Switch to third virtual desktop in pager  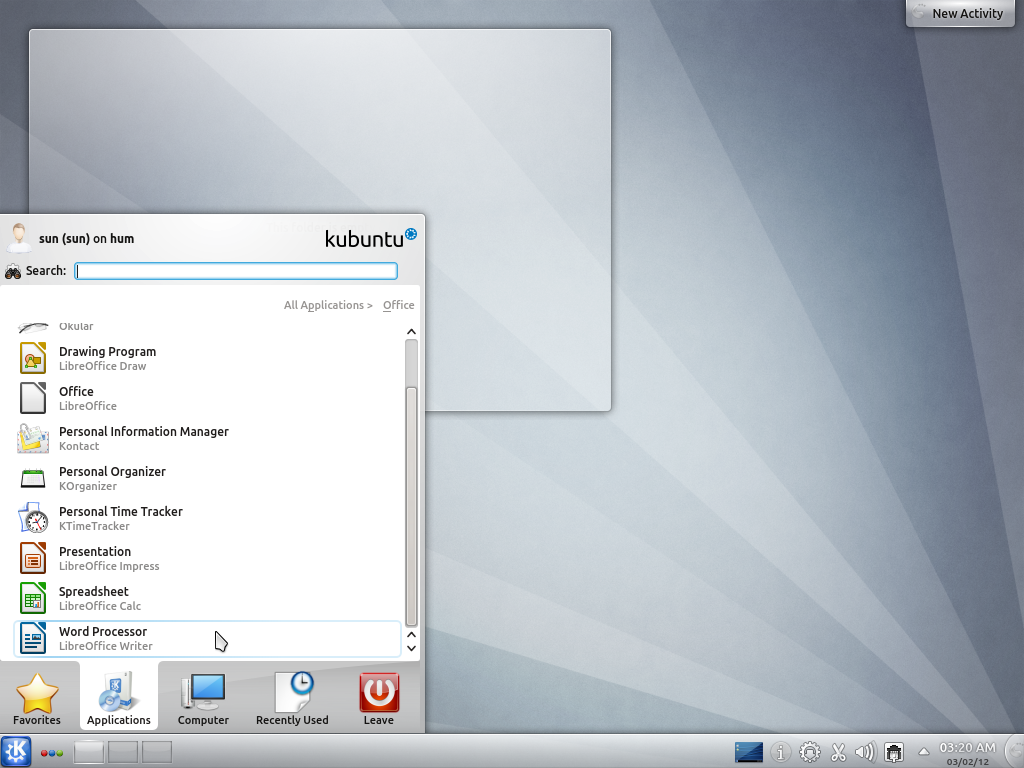click(x=157, y=752)
